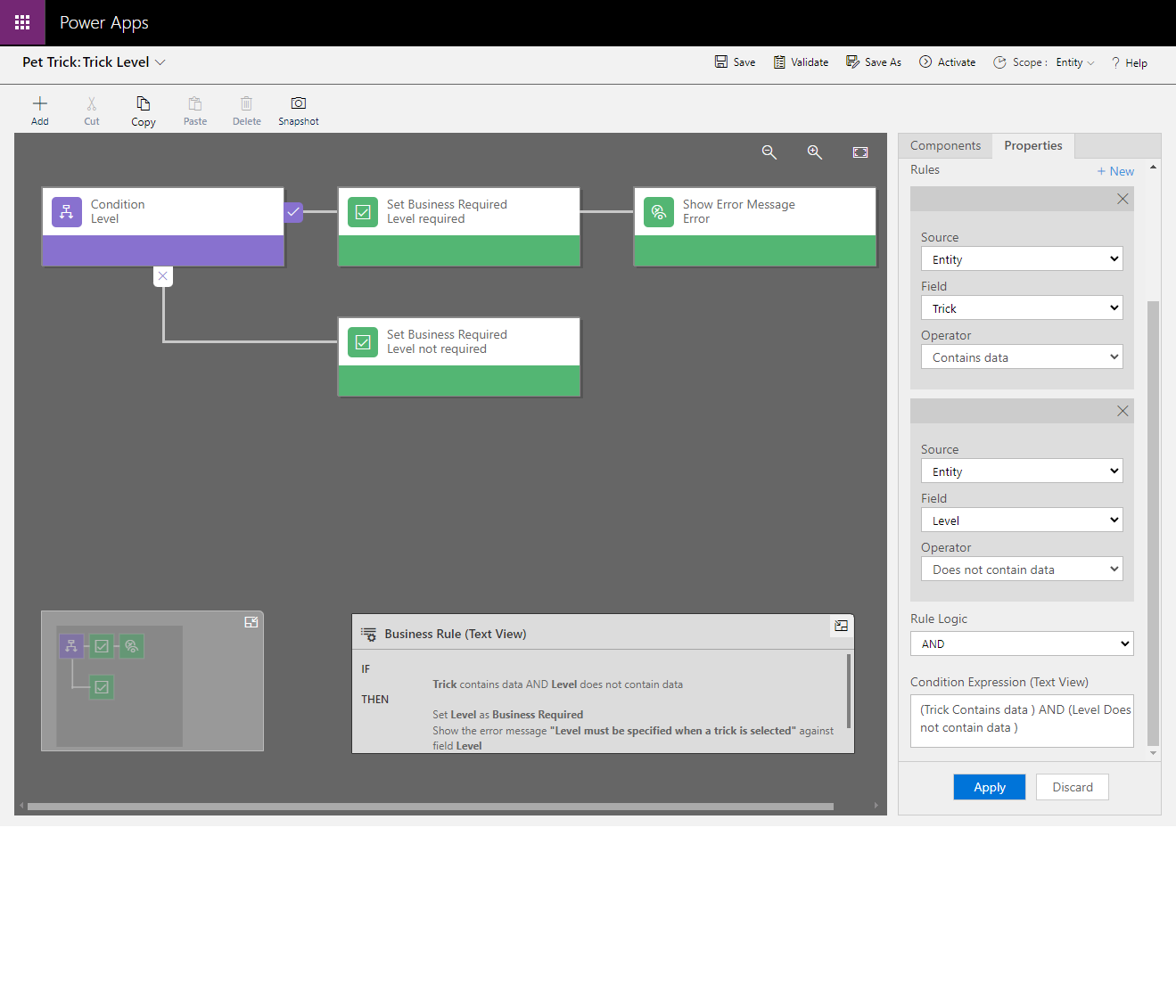
Task: Click the Save icon in the command bar
Action: pos(721,61)
